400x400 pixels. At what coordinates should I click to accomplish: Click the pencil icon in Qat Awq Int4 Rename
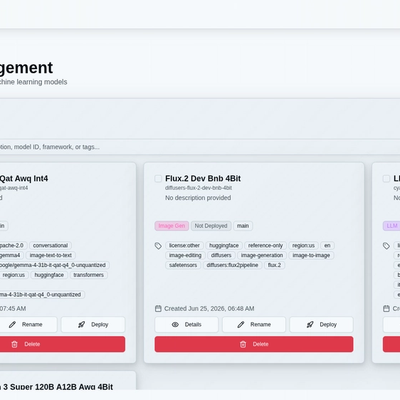pyautogui.click(x=12, y=324)
